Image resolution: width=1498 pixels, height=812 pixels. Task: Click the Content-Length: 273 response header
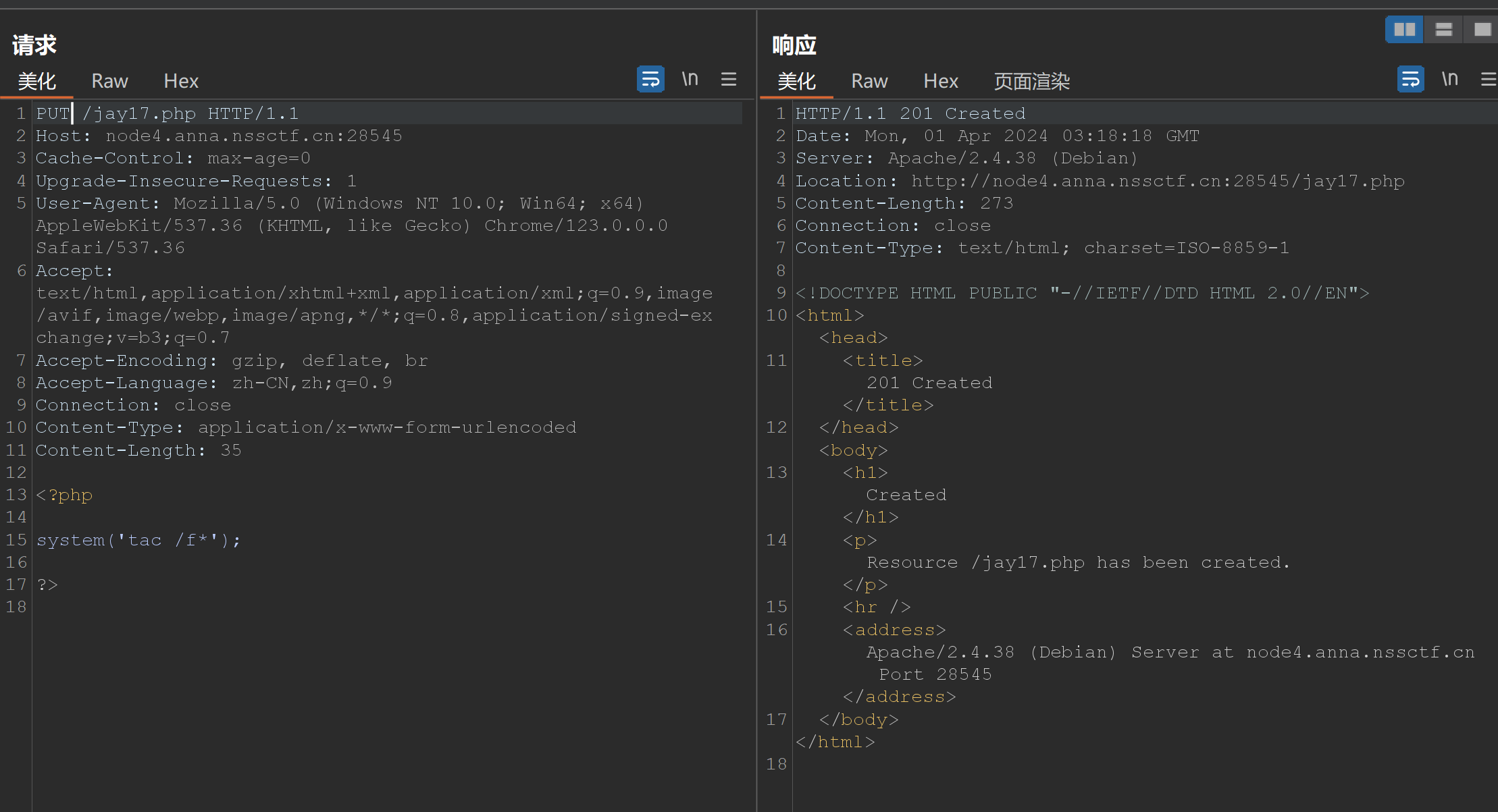[904, 203]
